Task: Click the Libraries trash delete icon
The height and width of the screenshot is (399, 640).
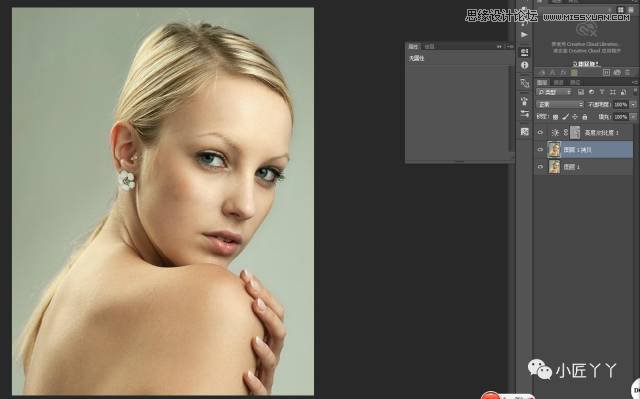Action: click(627, 72)
